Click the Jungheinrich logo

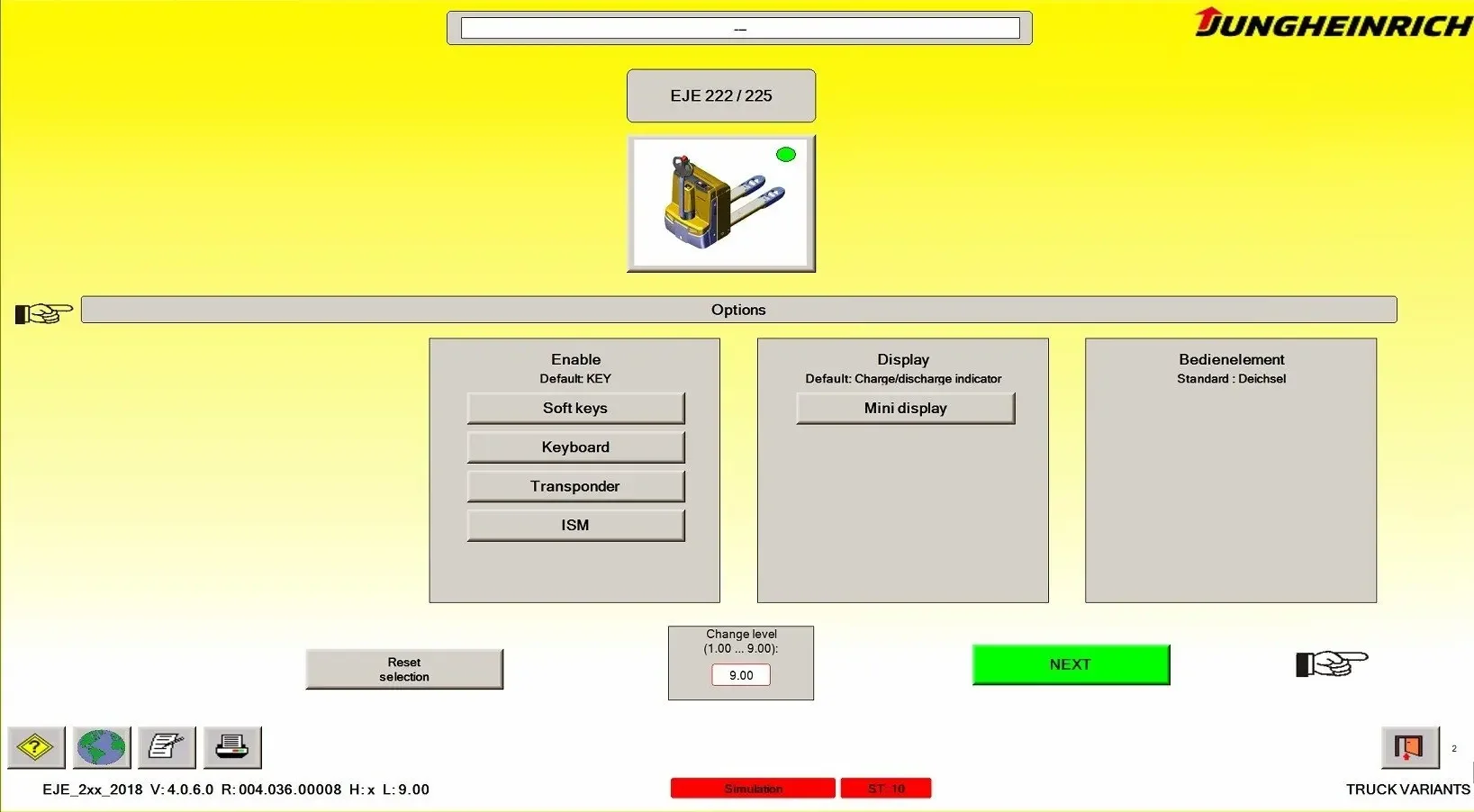point(1333,23)
